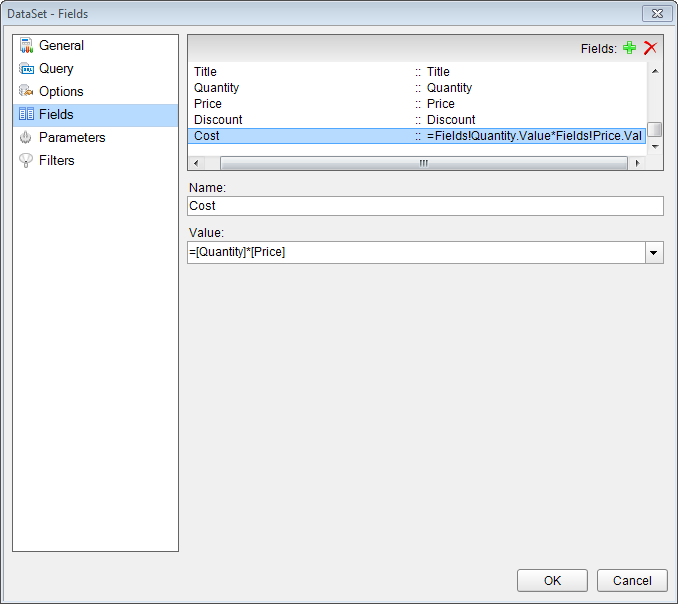Click the horizontal scrollbar thumb
Screen dimensions: 678x604
(424, 163)
